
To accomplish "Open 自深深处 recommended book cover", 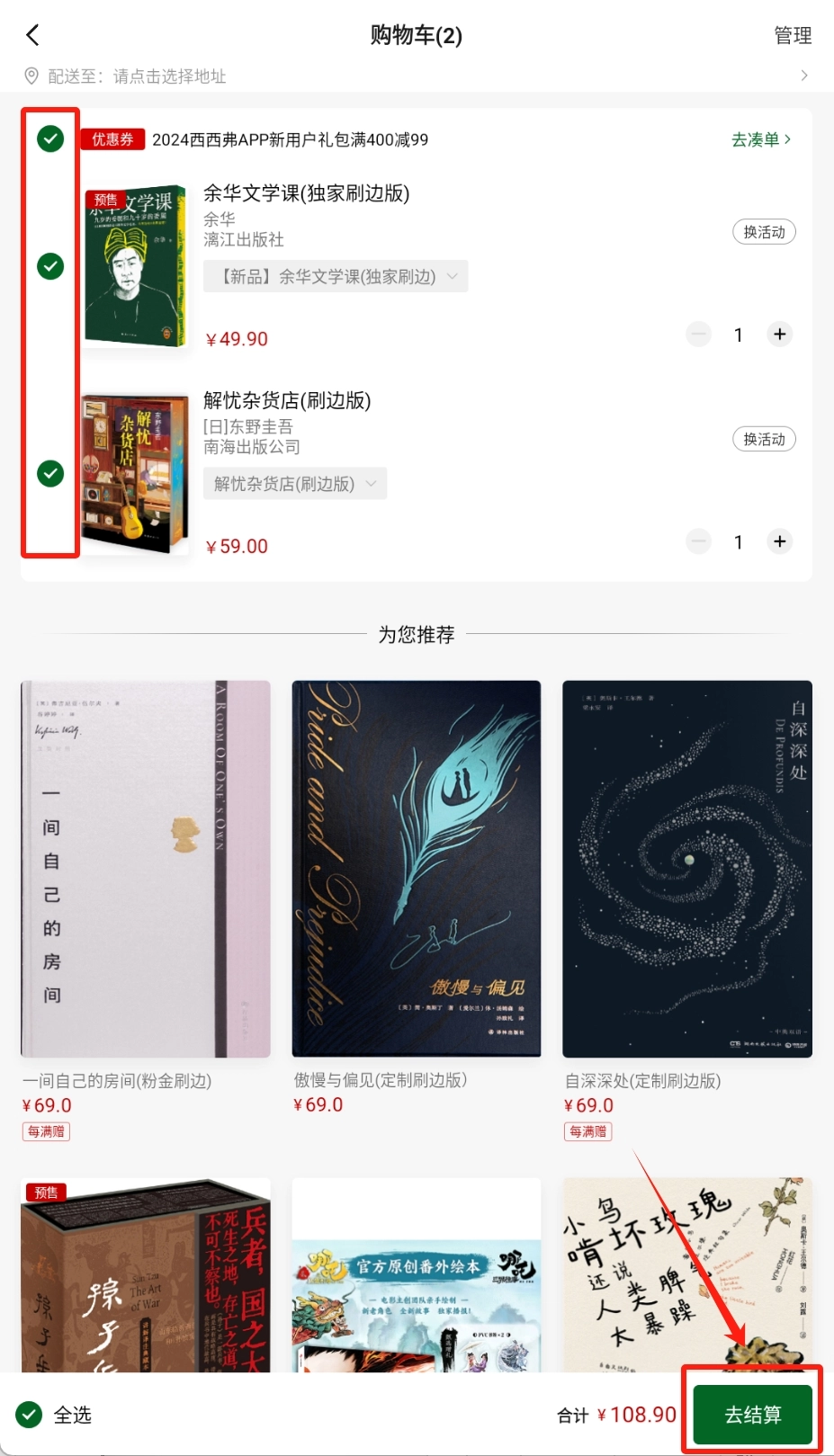I will (x=687, y=869).
